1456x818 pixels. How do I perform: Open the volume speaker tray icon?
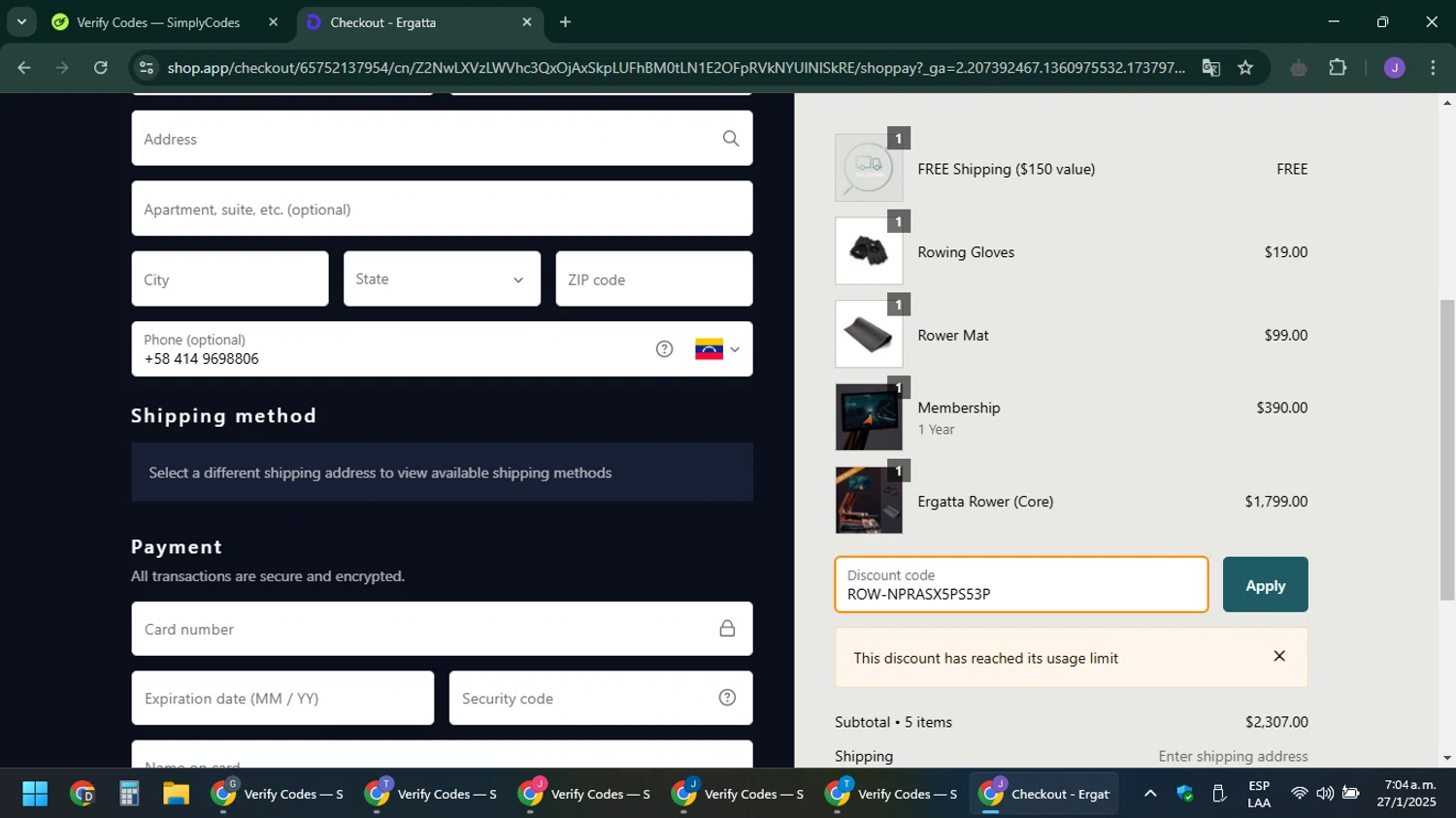(x=1325, y=794)
